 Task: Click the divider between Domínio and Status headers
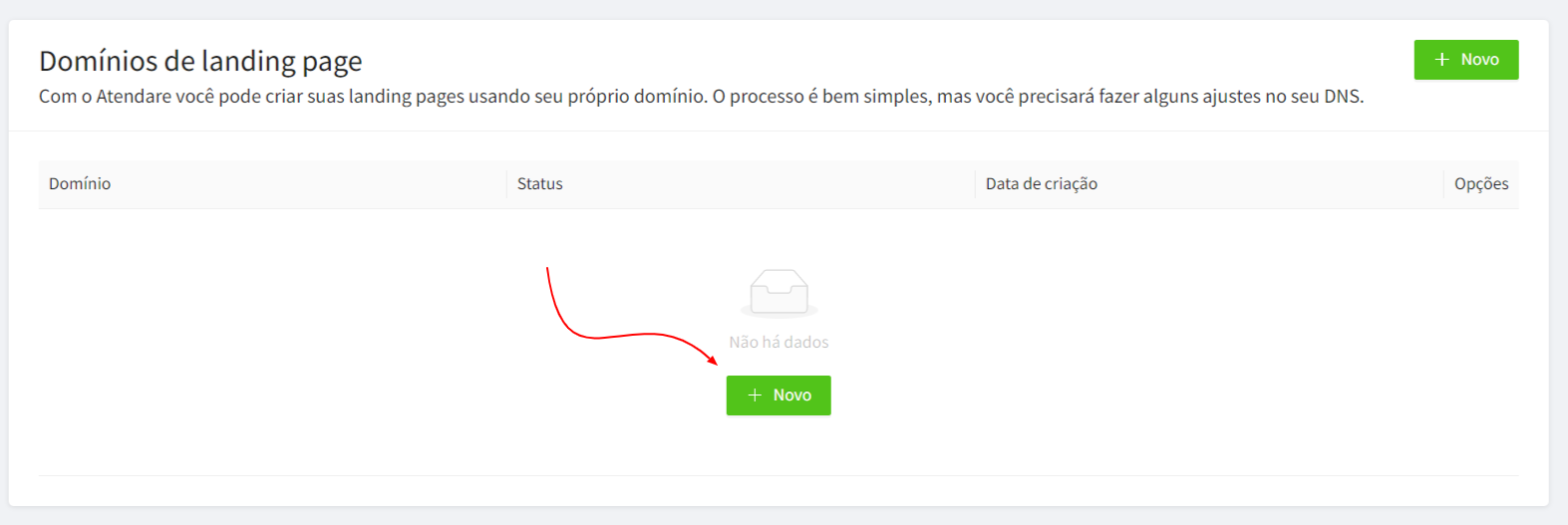click(506, 184)
